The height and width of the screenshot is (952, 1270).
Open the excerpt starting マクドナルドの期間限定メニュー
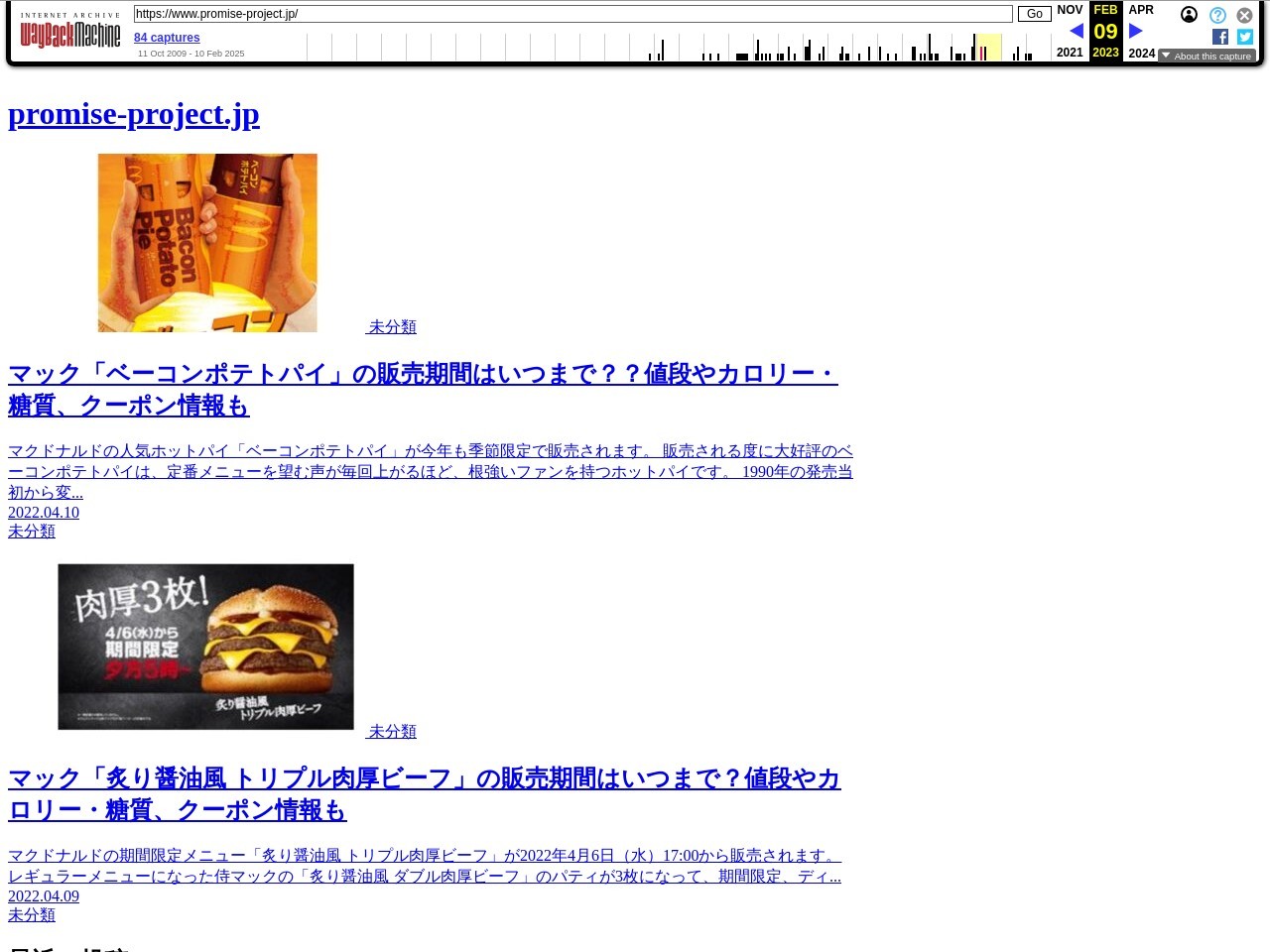[x=425, y=866]
